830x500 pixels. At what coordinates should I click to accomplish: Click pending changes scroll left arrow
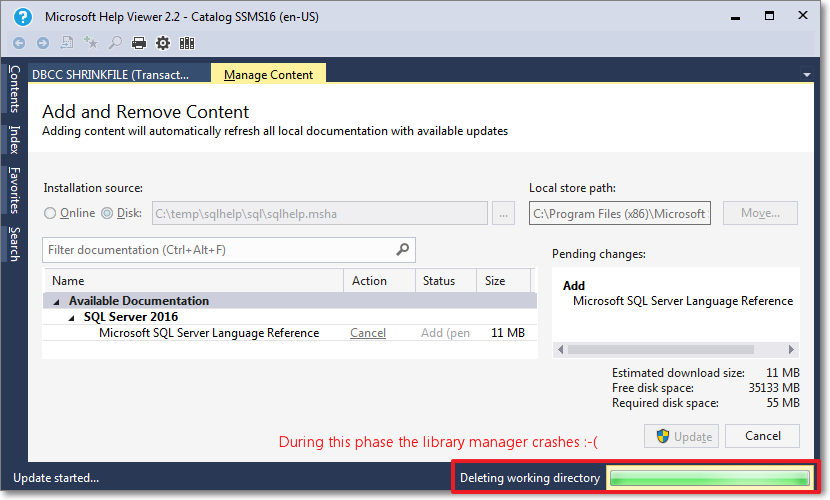pyautogui.click(x=561, y=349)
